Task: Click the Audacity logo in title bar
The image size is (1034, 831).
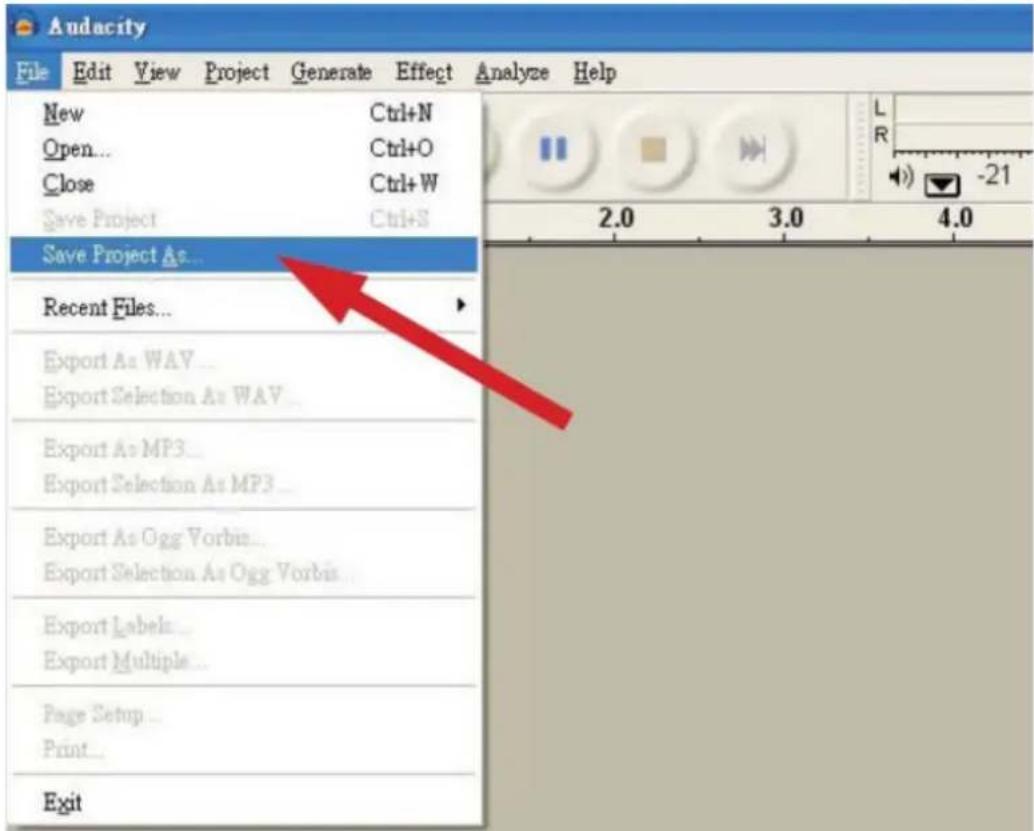Action: pos(25,26)
